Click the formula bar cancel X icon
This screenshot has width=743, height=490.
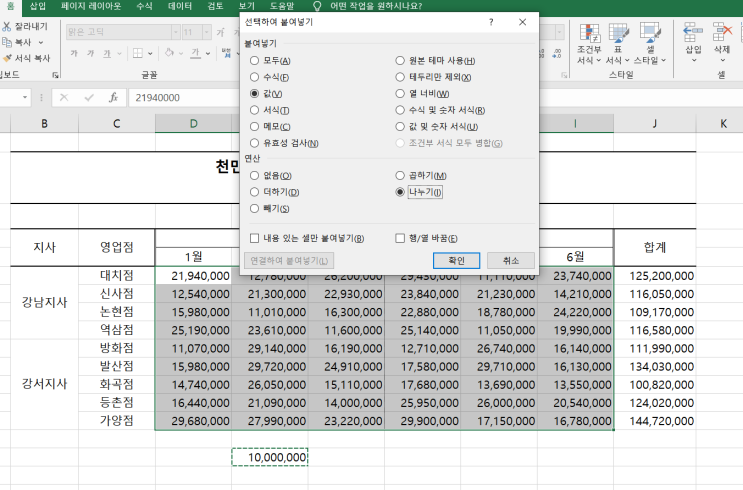click(x=64, y=98)
